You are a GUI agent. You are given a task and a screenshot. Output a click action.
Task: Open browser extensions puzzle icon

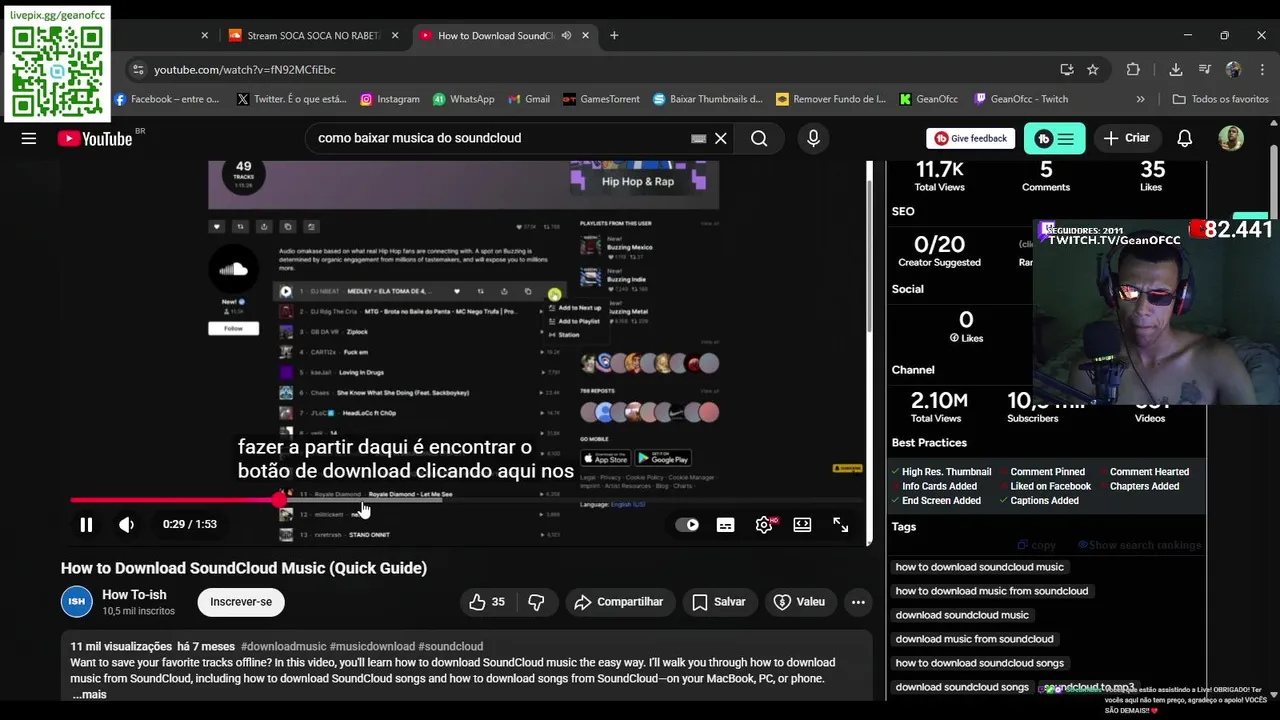coord(1133,70)
